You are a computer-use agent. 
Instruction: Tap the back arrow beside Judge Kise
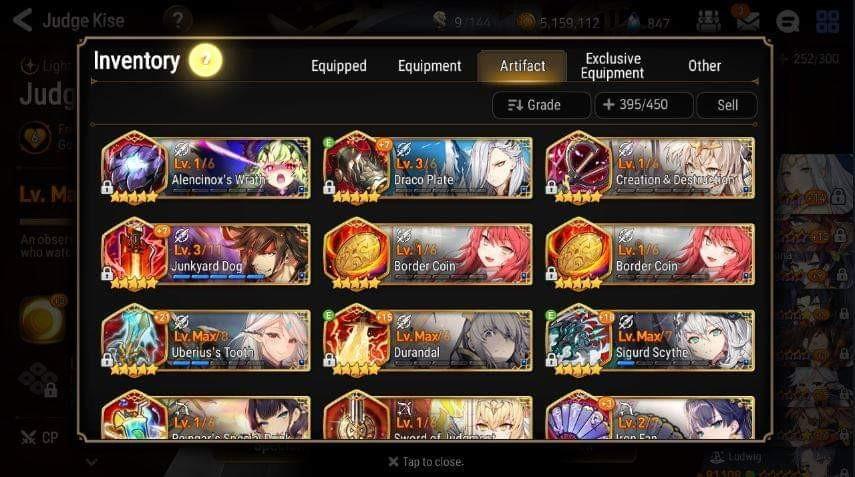pyautogui.click(x=22, y=20)
